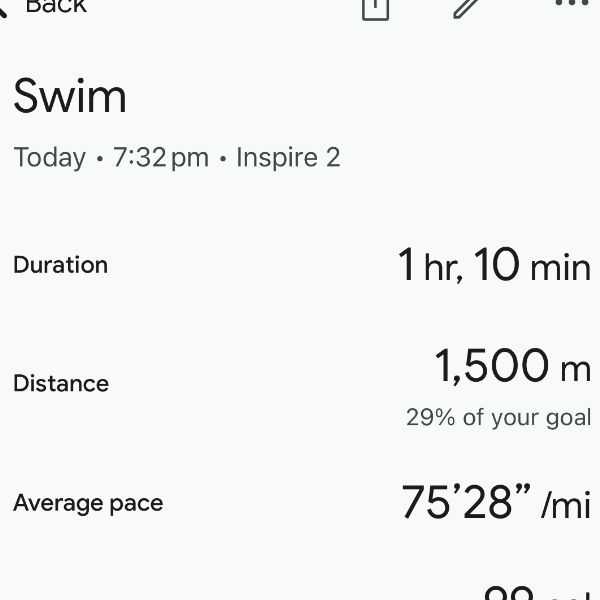Tap the /mi unit beside the pace
The height and width of the screenshot is (600, 600).
click(x=566, y=506)
